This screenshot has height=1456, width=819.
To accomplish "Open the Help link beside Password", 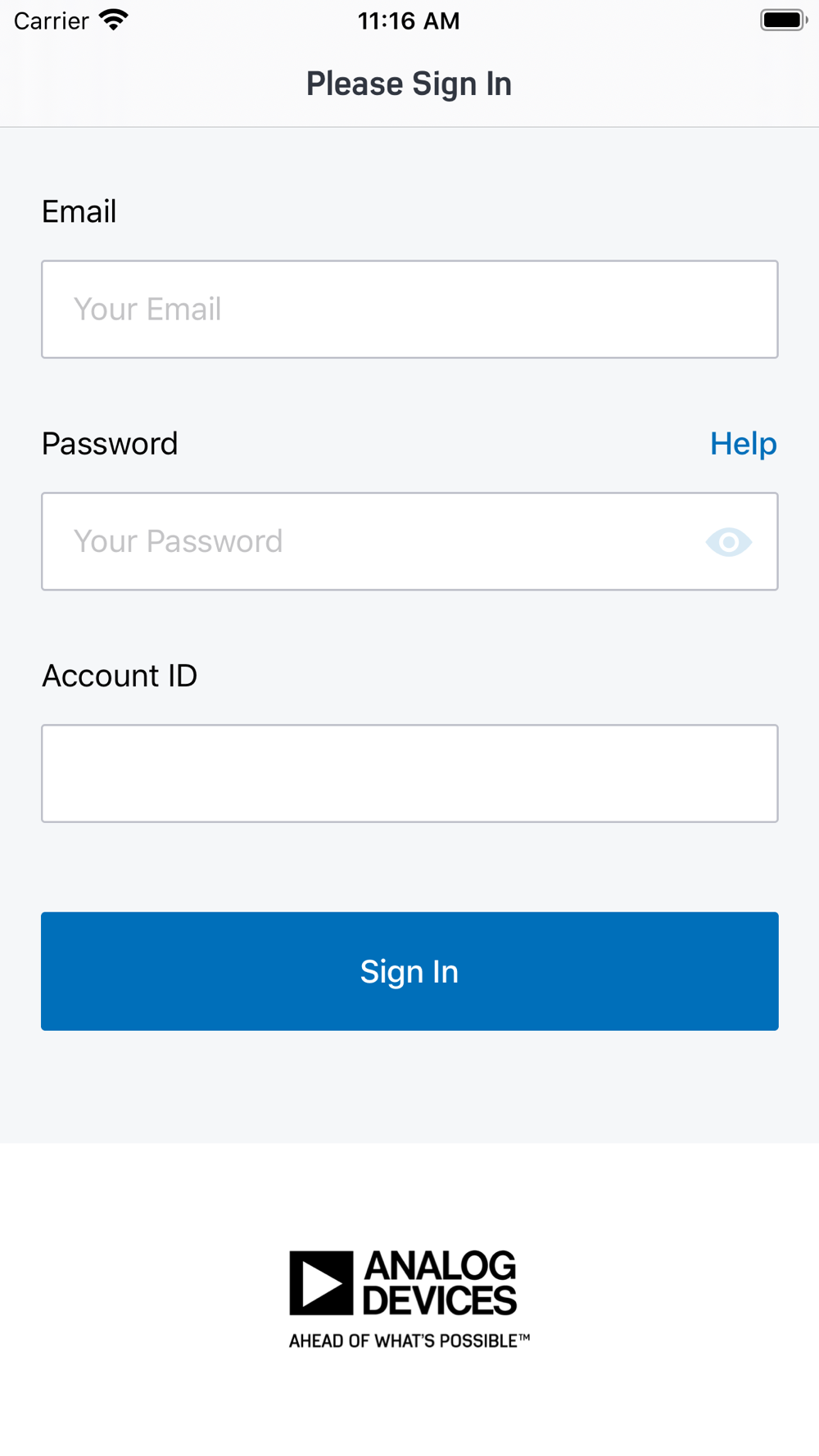I will (x=743, y=444).
